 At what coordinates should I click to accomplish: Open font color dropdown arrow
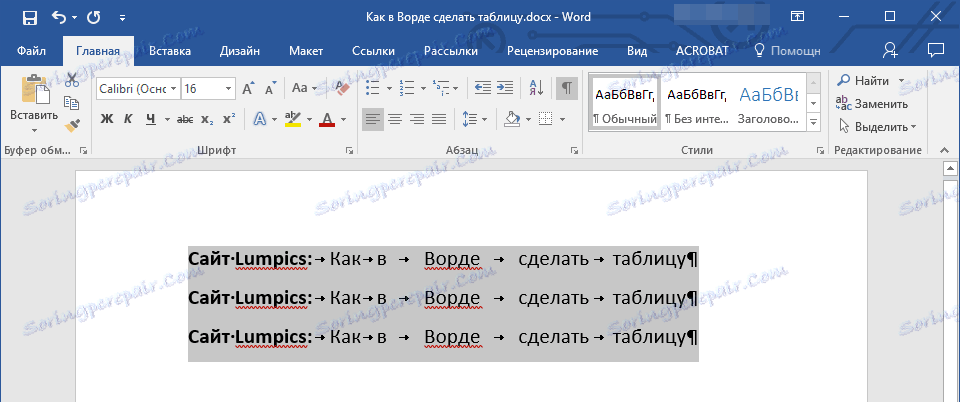tap(343, 119)
